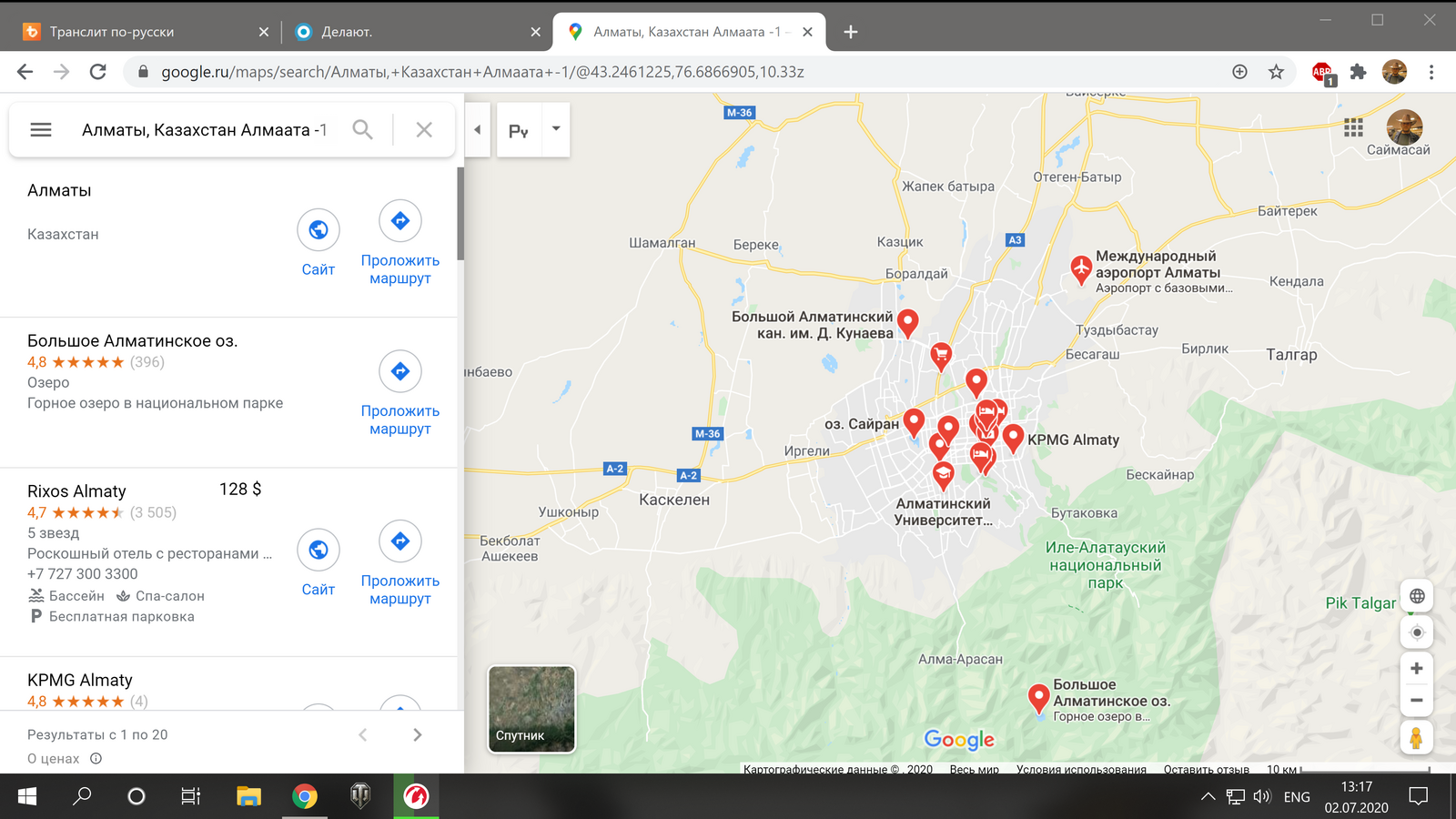1456x819 pixels.
Task: Click the Алматинский Университет map pin
Action: (944, 475)
